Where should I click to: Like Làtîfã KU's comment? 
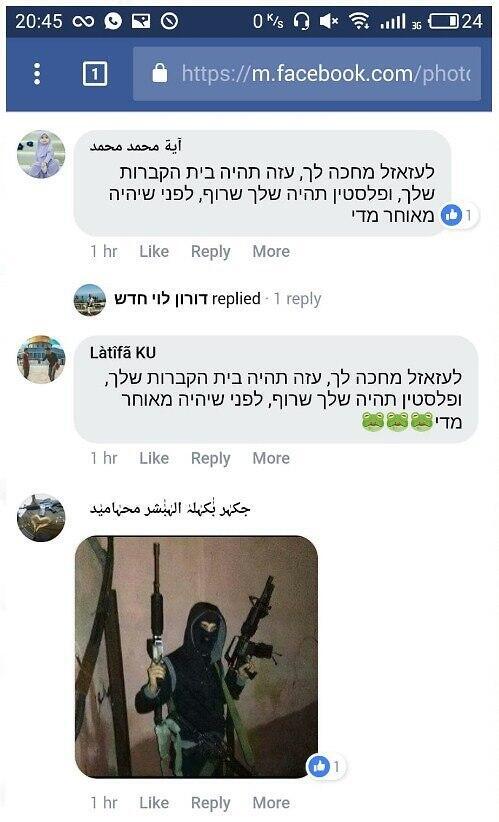pyautogui.click(x=154, y=458)
